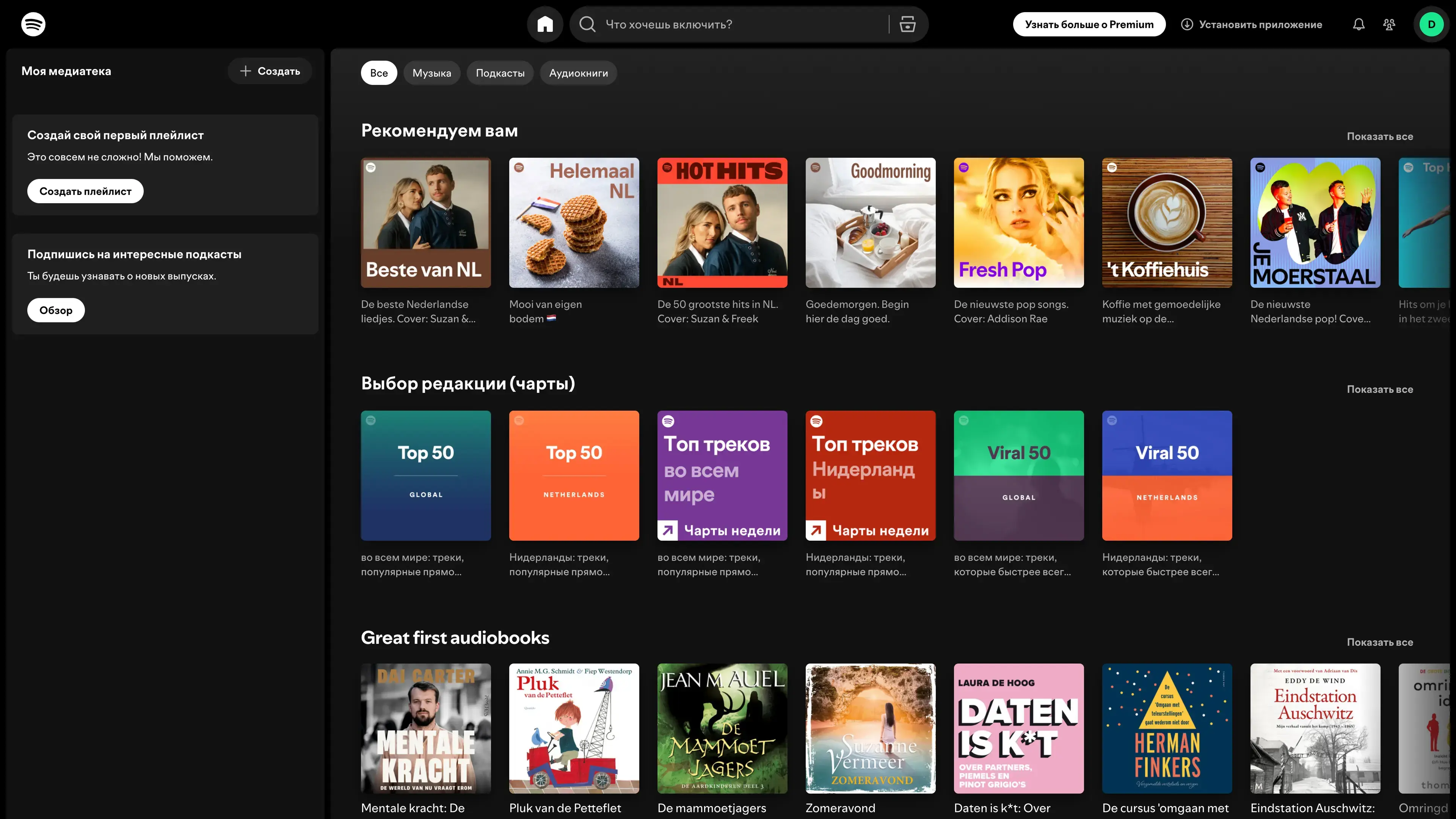Screen dimensions: 1456x819
Task: Expand Рекомендуем вам via Показать все
Action: point(1380,136)
